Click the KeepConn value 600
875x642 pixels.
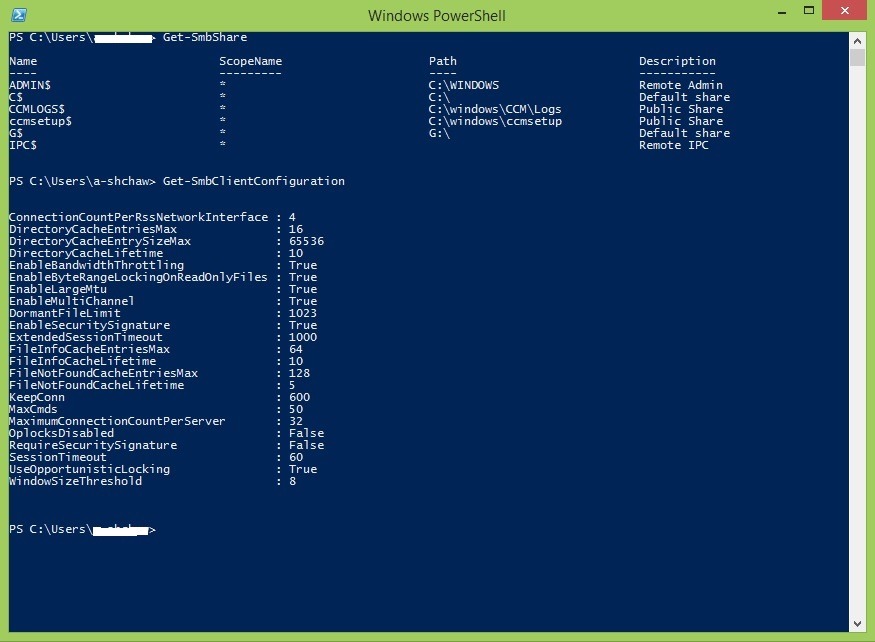[299, 397]
